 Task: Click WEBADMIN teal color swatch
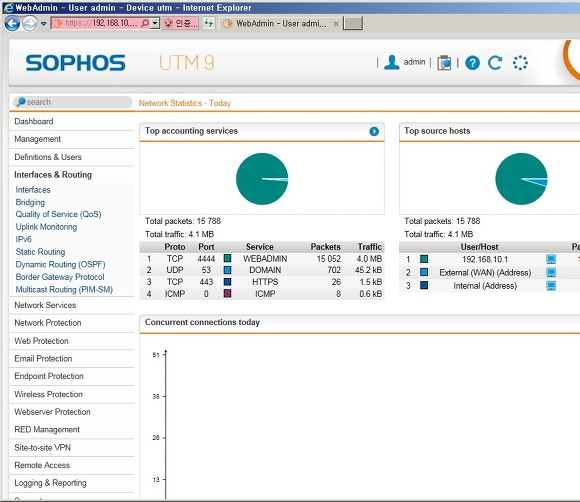[x=227, y=258]
